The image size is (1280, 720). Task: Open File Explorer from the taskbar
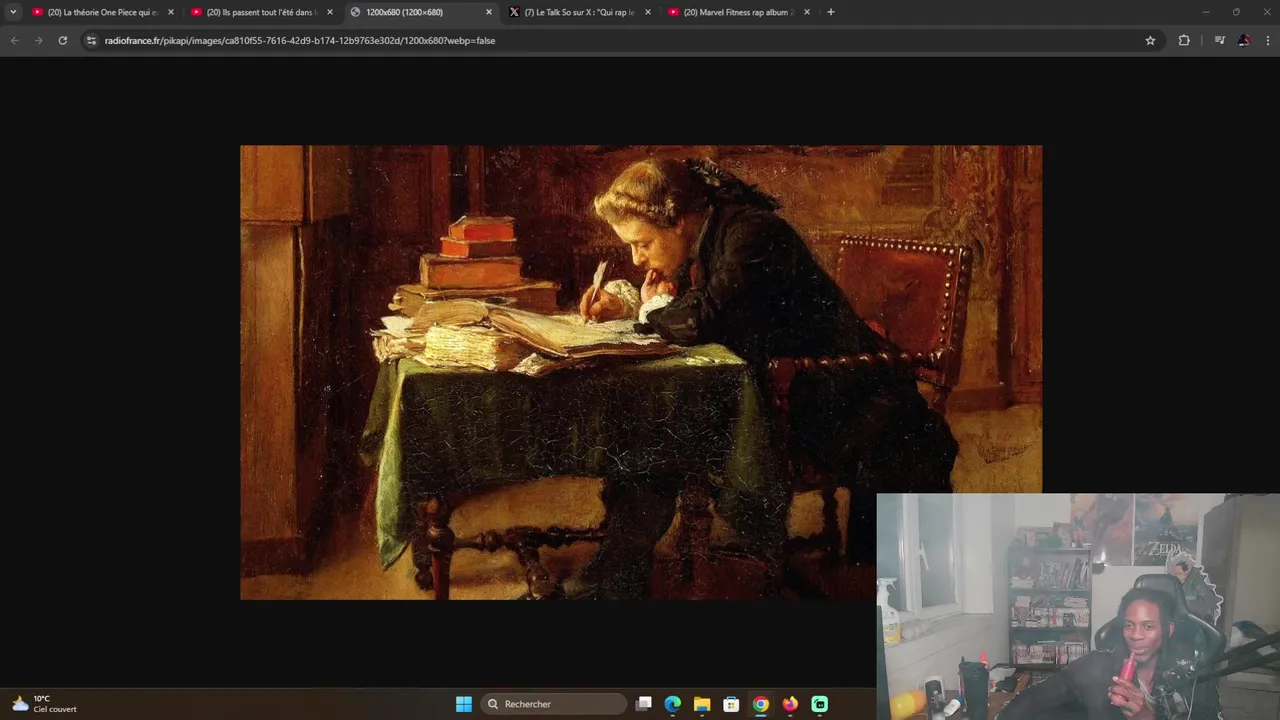(x=702, y=704)
